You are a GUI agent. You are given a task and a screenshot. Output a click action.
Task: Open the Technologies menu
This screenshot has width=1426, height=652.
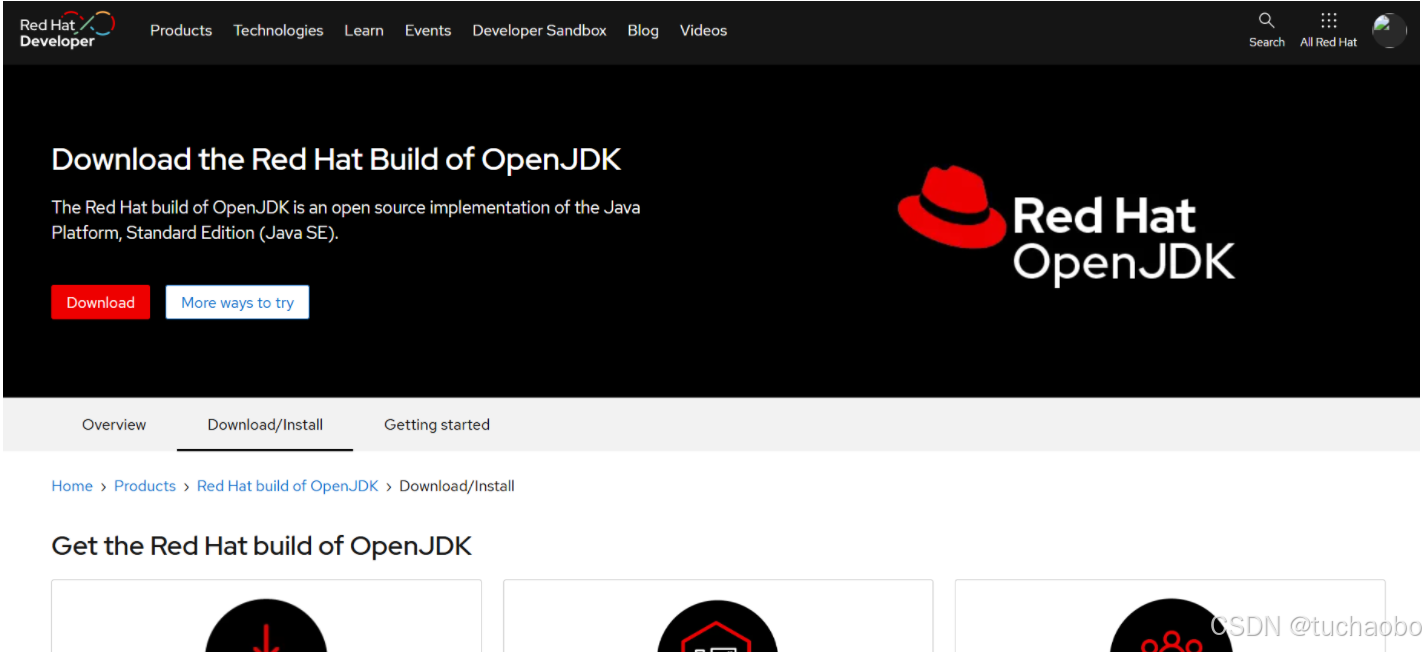point(278,31)
